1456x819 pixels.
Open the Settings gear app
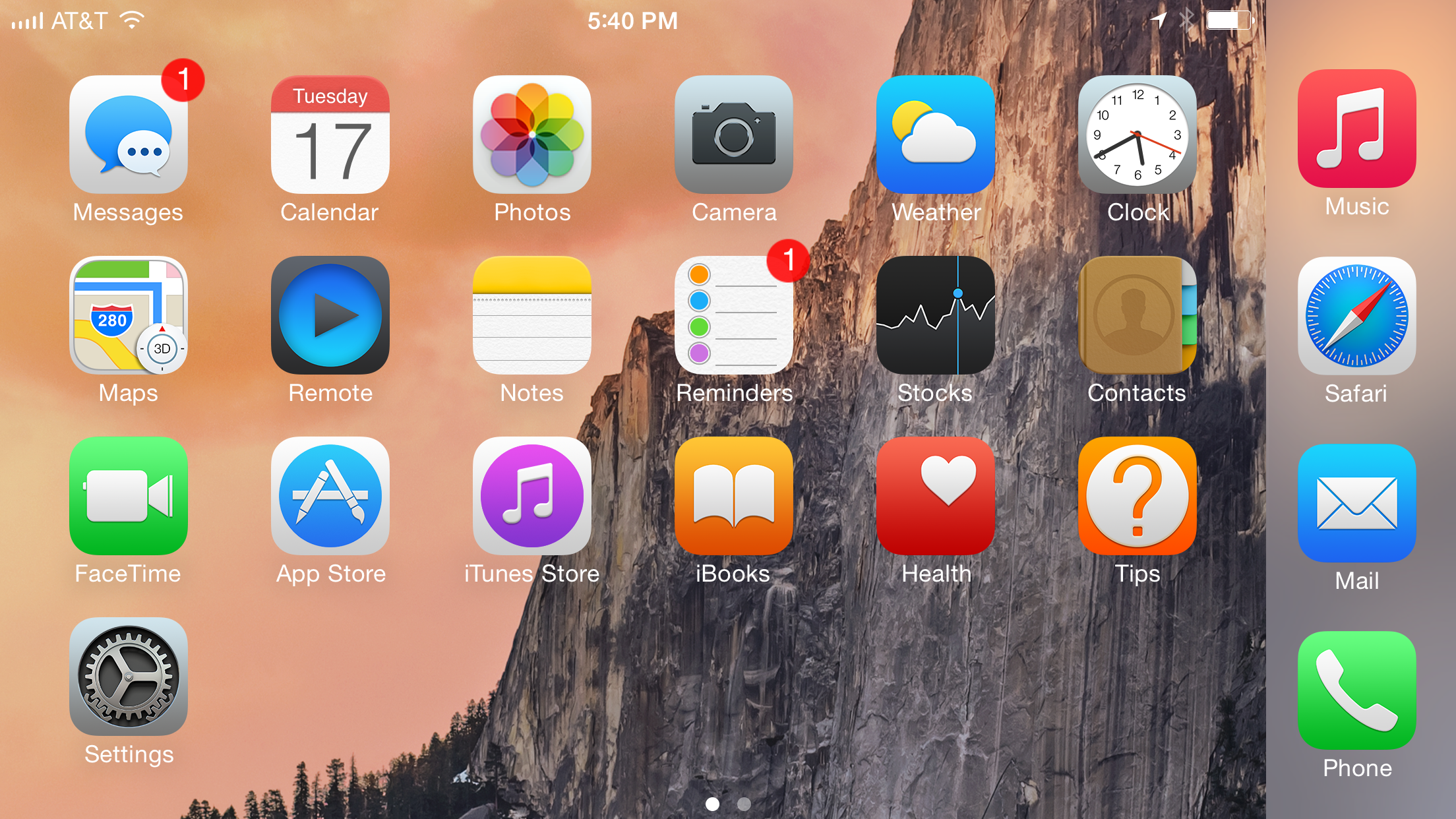[129, 677]
